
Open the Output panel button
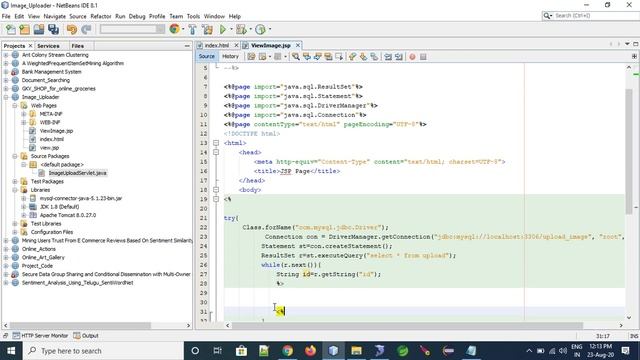click(86, 336)
